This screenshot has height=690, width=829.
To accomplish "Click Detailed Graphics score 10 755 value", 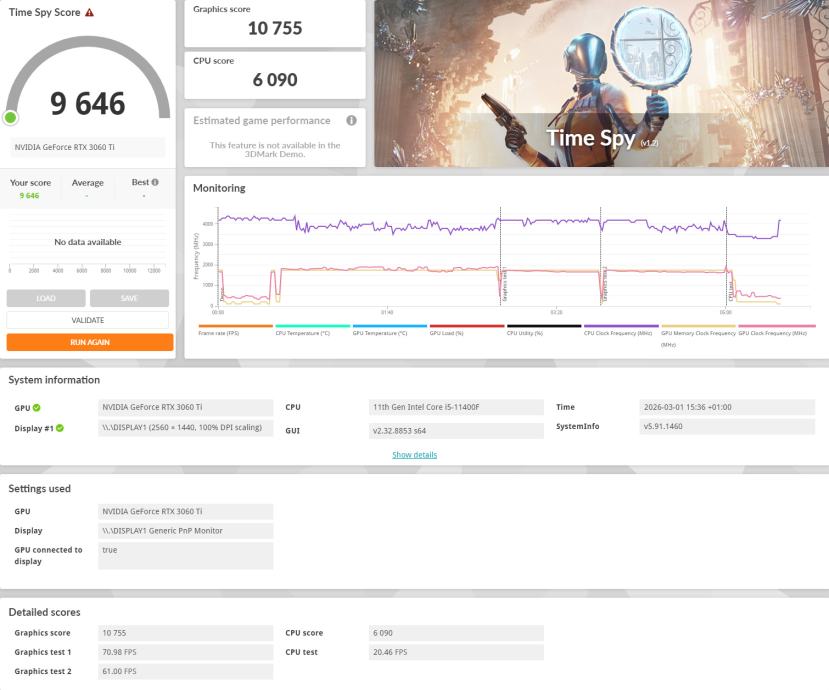I will tap(186, 633).
